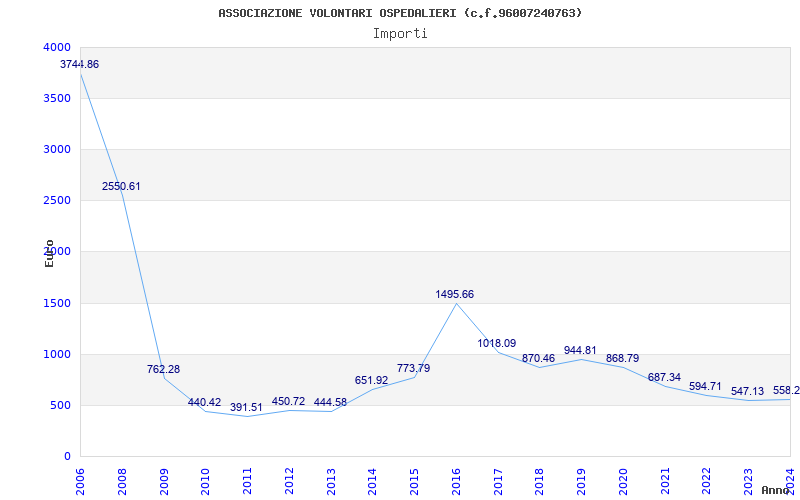Click the 450.72 value label

[x=288, y=401]
